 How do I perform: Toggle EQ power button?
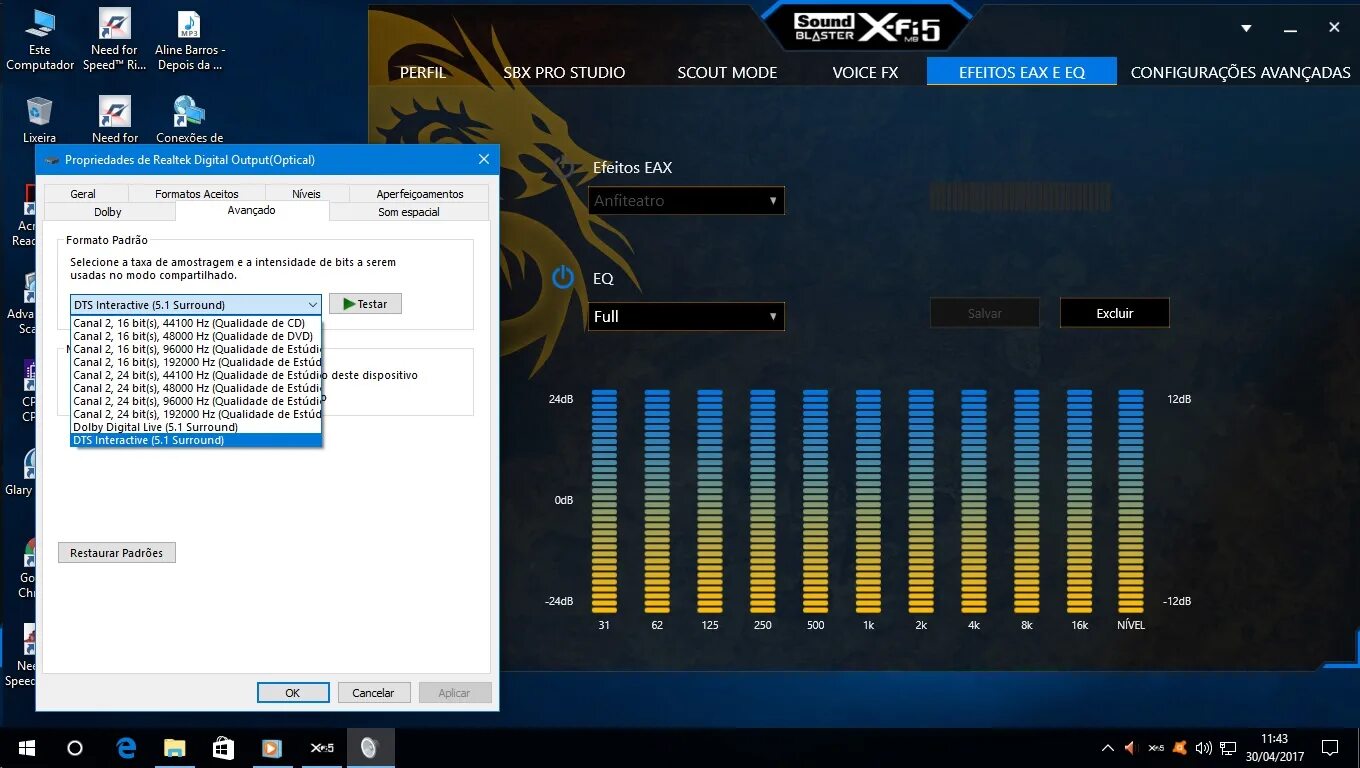(x=563, y=277)
